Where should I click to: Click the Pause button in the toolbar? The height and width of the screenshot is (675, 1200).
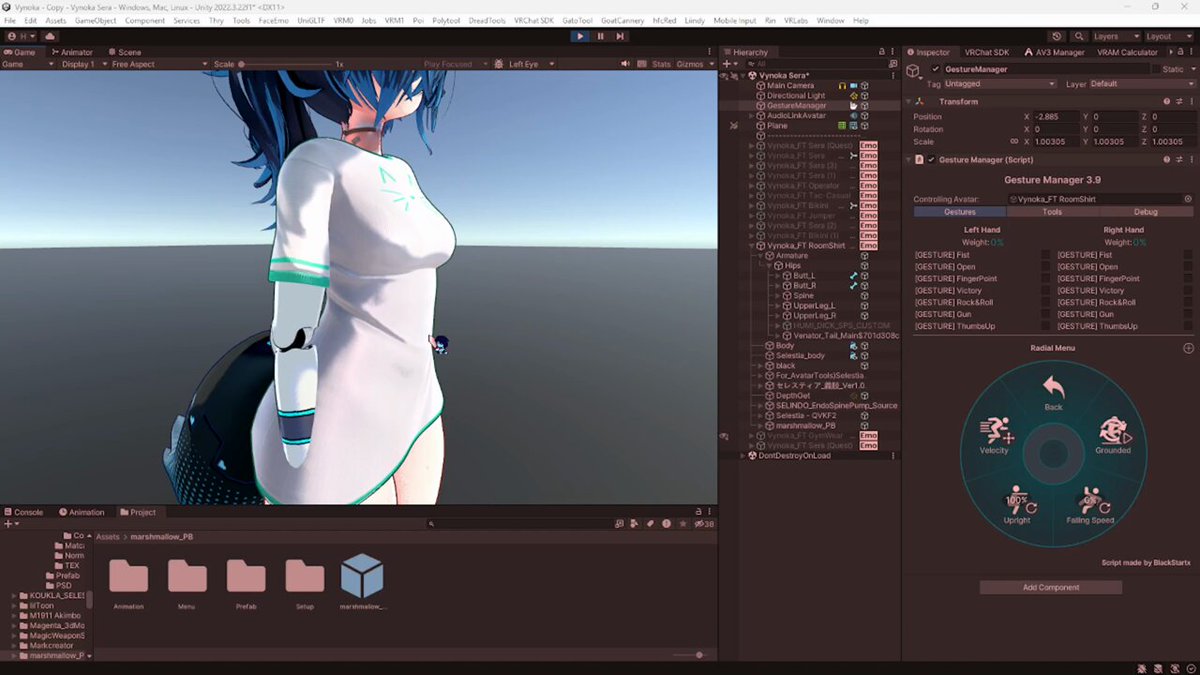pyautogui.click(x=600, y=36)
